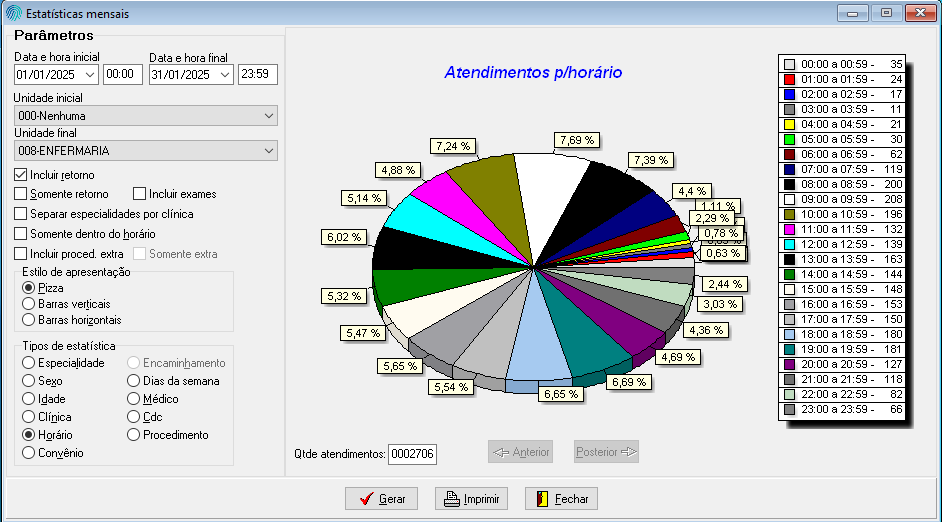This screenshot has width=942, height=522.
Task: Open the Unidade inicial dropdown
Action: [x=268, y=116]
